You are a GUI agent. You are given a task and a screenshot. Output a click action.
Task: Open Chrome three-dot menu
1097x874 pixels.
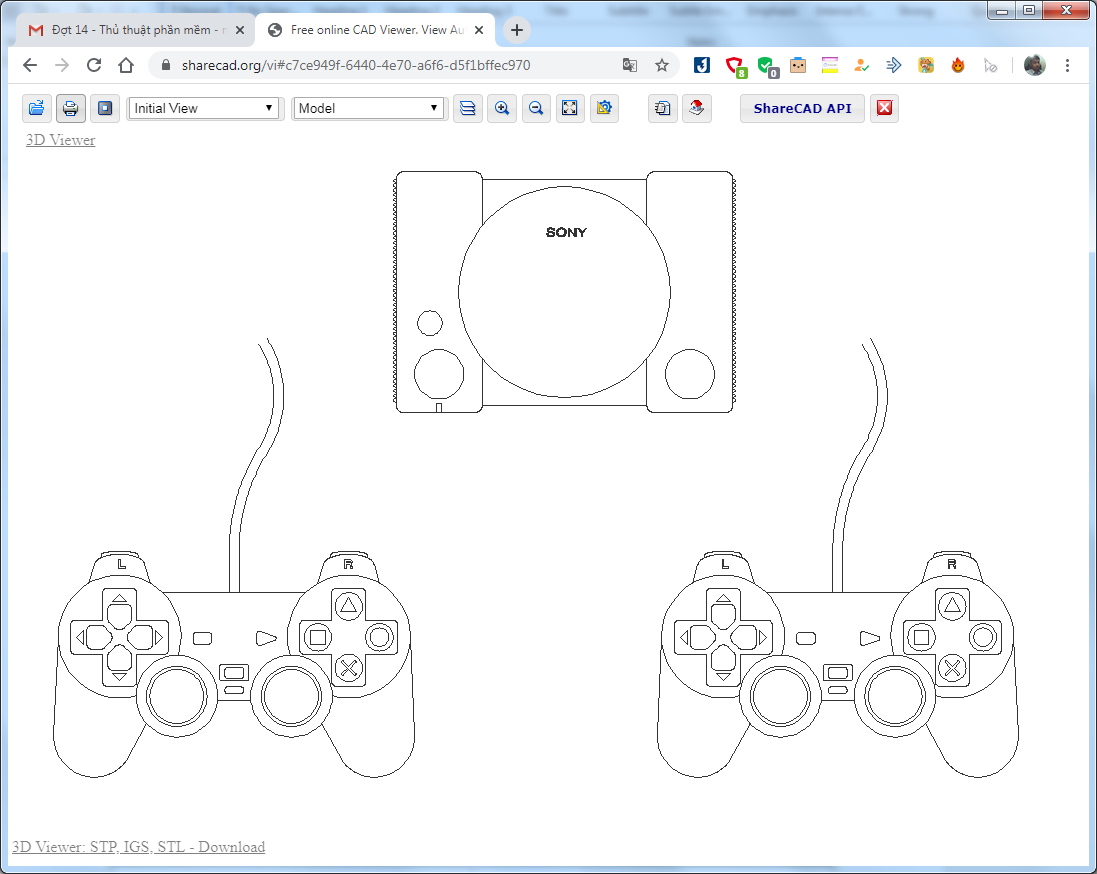pyautogui.click(x=1068, y=65)
